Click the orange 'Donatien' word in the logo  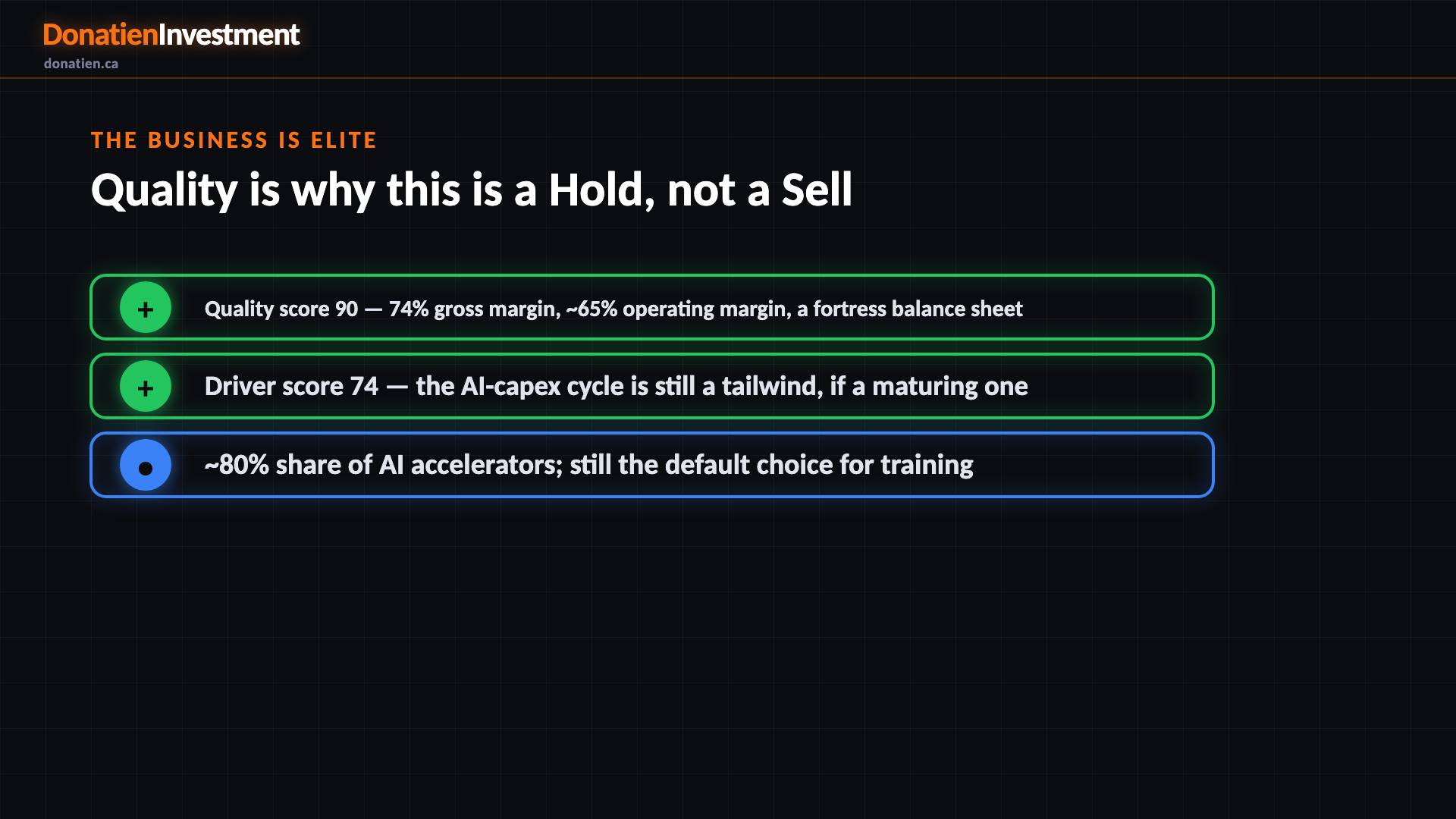tap(100, 35)
